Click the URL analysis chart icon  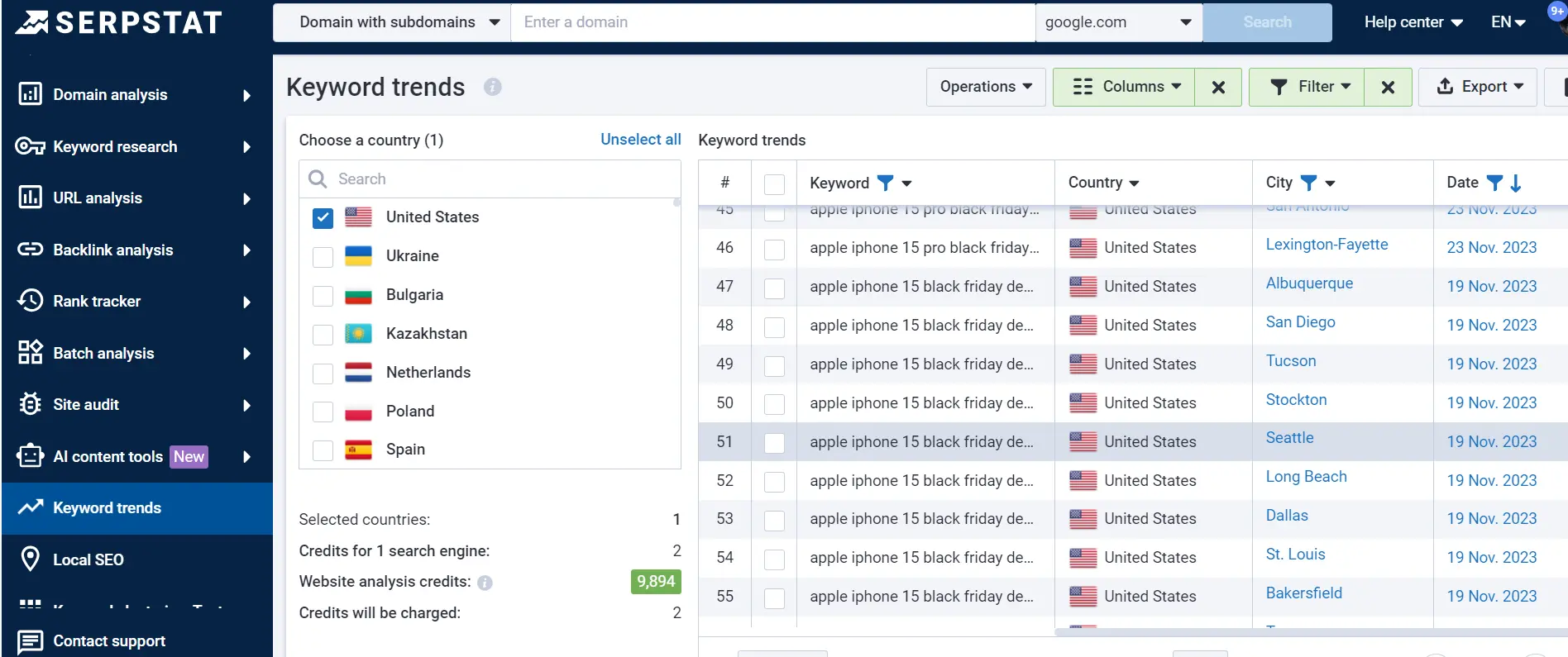point(30,198)
